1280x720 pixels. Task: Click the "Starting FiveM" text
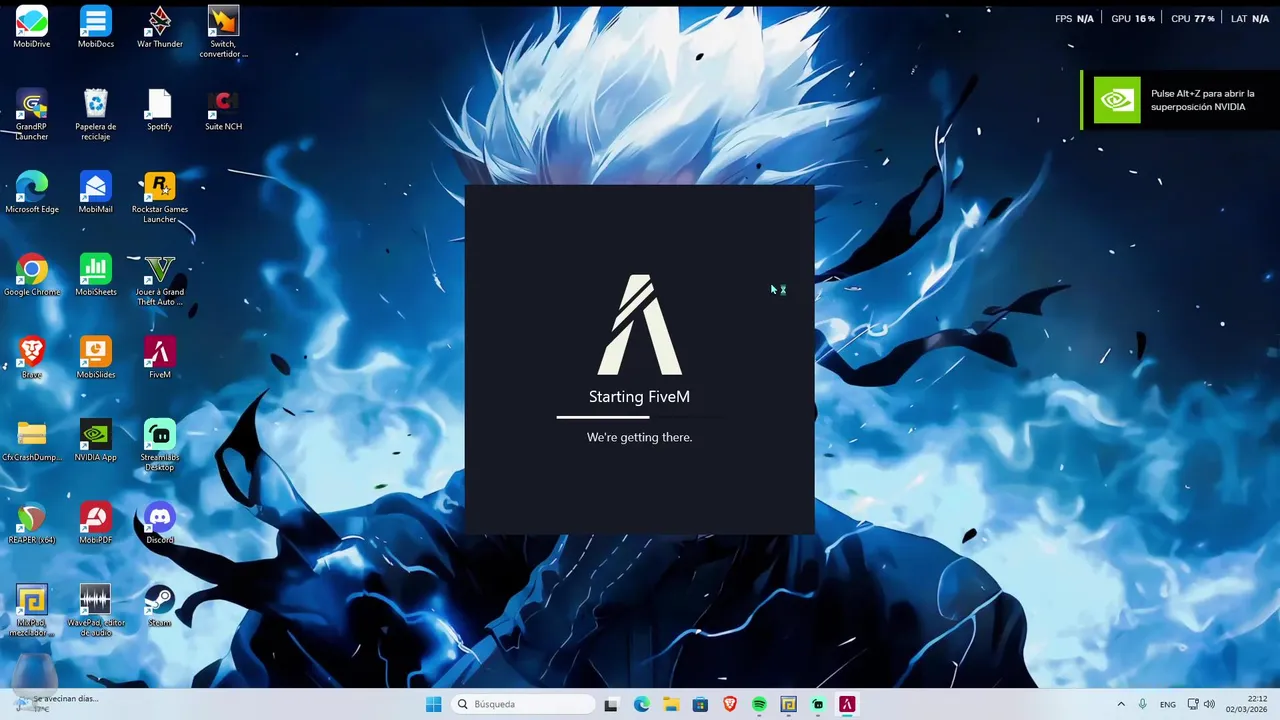[x=640, y=397]
